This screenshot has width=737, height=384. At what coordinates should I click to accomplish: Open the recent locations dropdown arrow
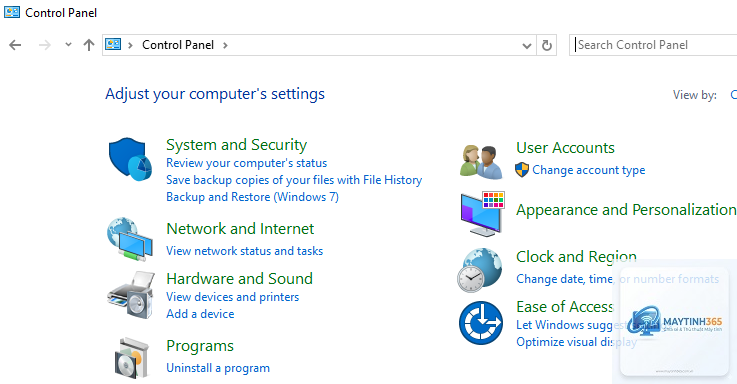pyautogui.click(x=68, y=45)
